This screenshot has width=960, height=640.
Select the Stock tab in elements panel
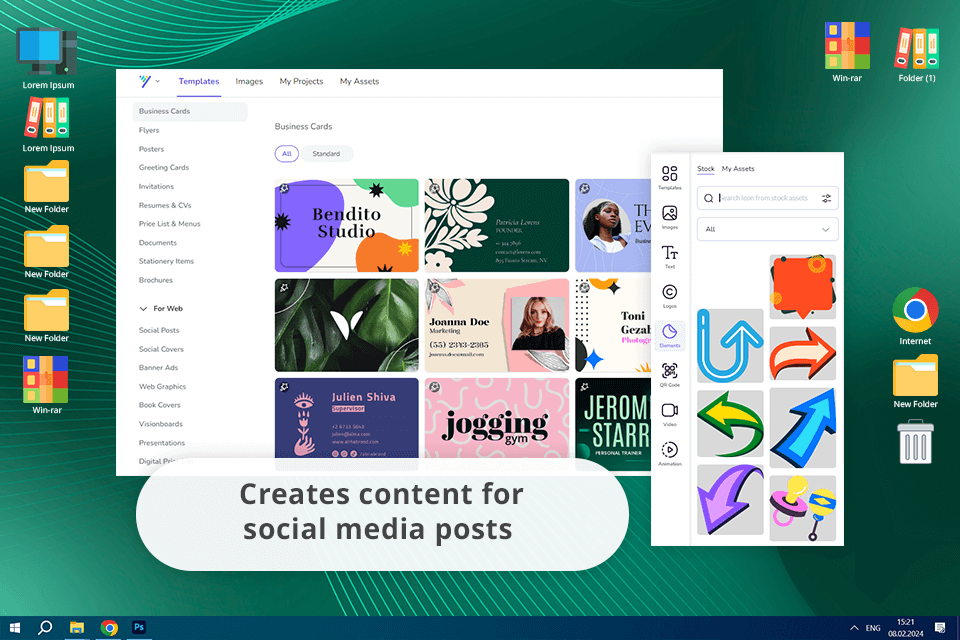(705, 168)
